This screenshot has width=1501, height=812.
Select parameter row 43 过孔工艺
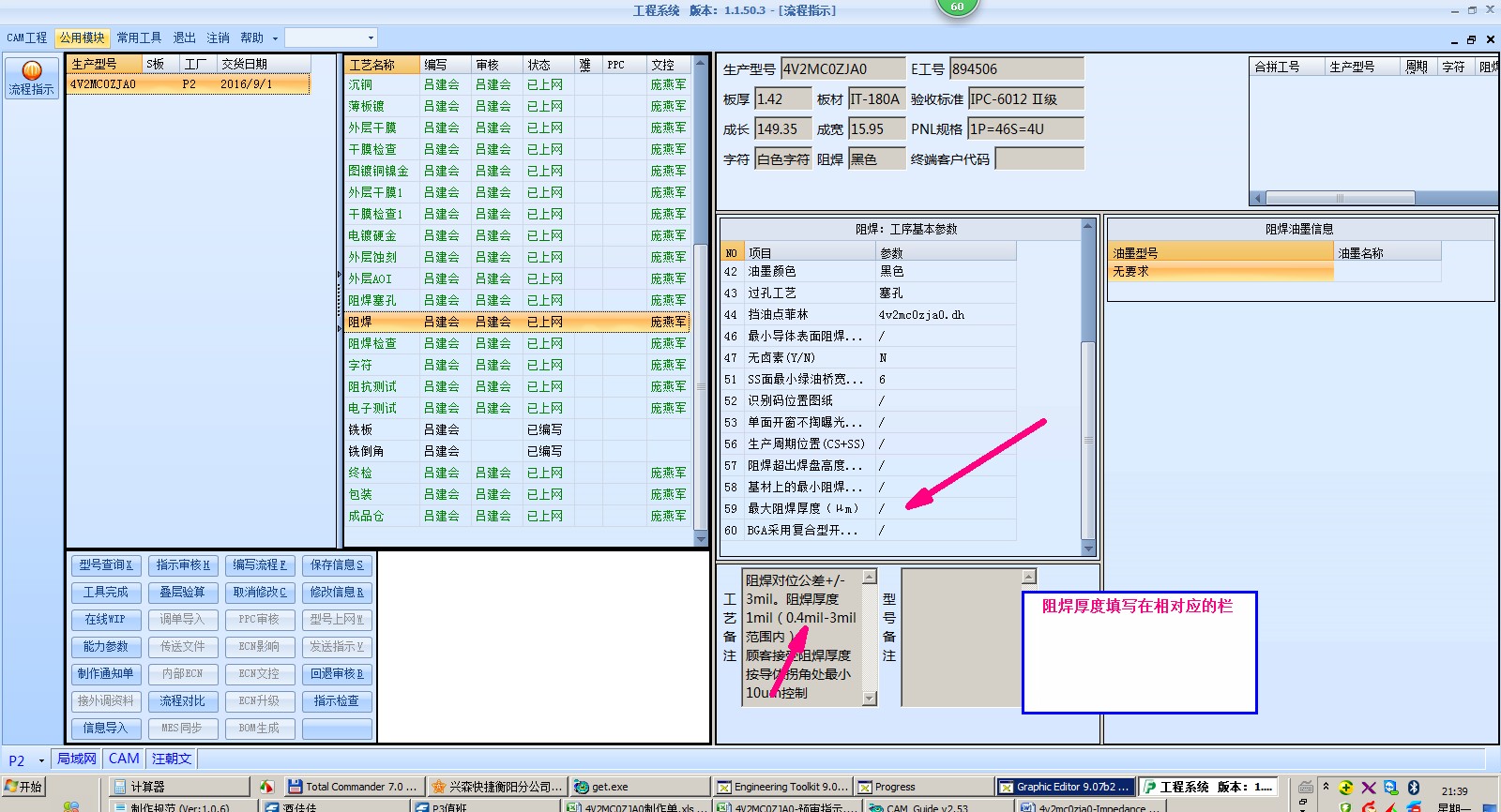pyautogui.click(x=868, y=293)
